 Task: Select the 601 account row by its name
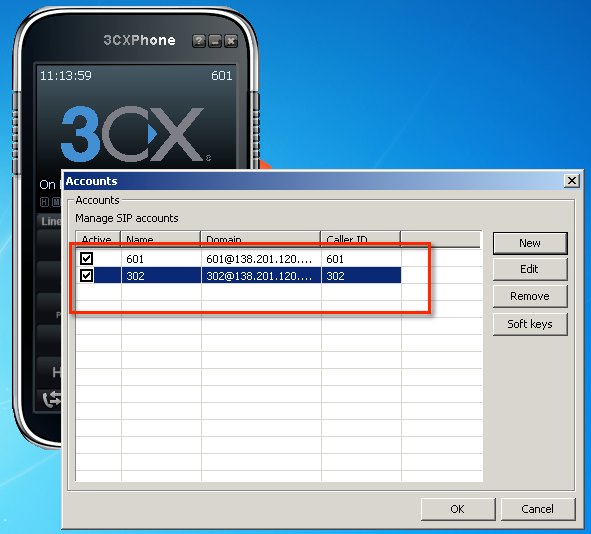[135, 259]
